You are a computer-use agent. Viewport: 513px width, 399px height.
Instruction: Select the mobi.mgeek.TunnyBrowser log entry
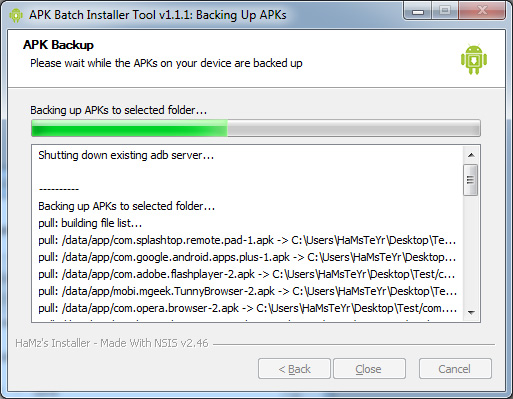click(247, 291)
